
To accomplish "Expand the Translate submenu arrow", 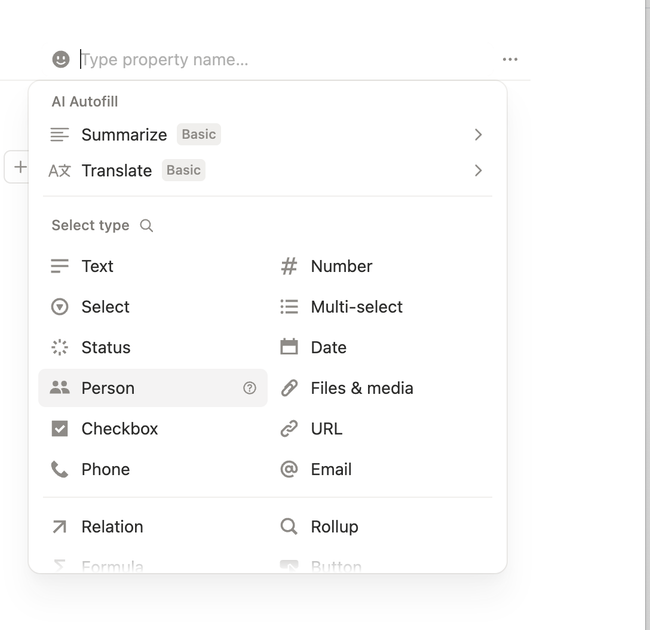I will point(478,170).
